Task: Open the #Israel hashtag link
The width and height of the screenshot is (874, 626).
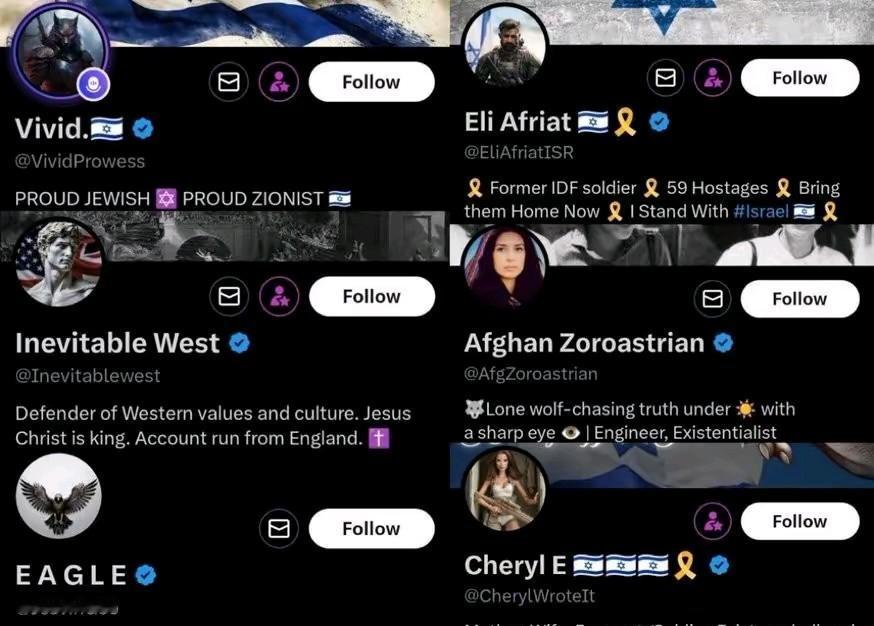Action: [761, 212]
